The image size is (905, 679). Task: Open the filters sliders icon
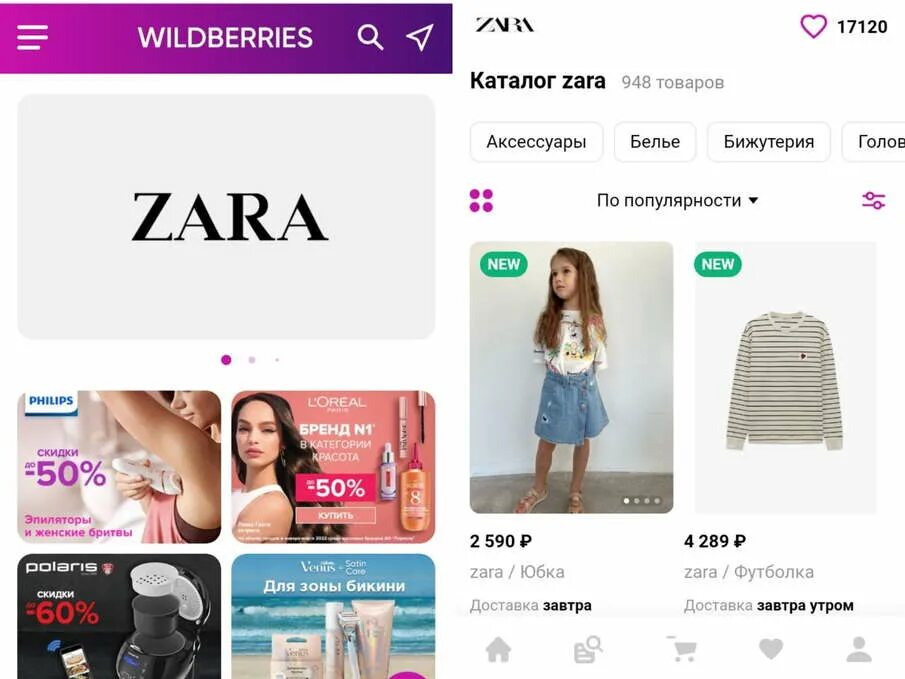873,200
